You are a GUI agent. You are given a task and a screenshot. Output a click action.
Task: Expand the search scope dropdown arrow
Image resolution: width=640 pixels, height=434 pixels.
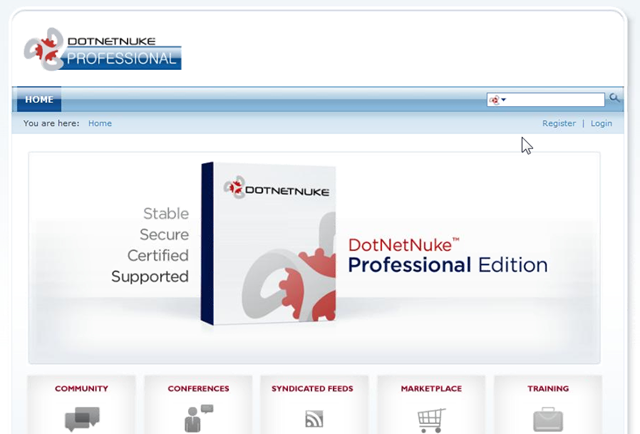coord(504,100)
